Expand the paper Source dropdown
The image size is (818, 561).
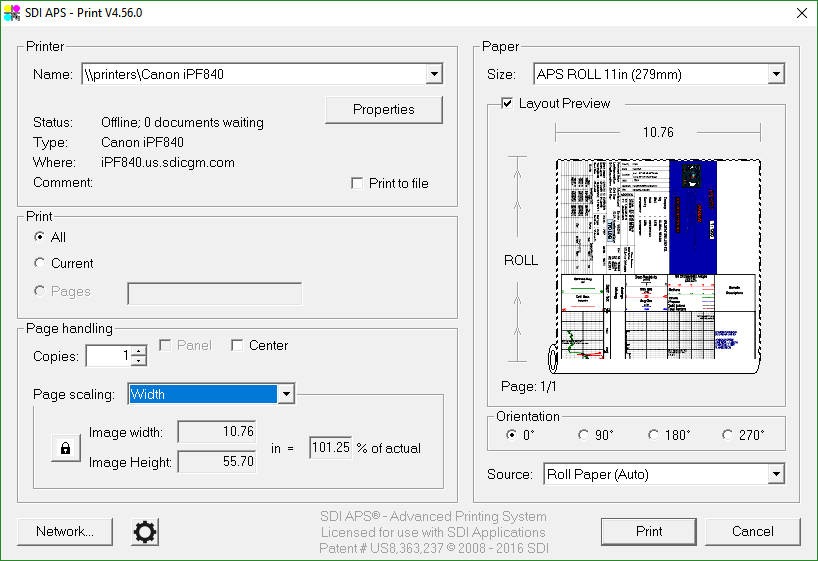pos(776,474)
